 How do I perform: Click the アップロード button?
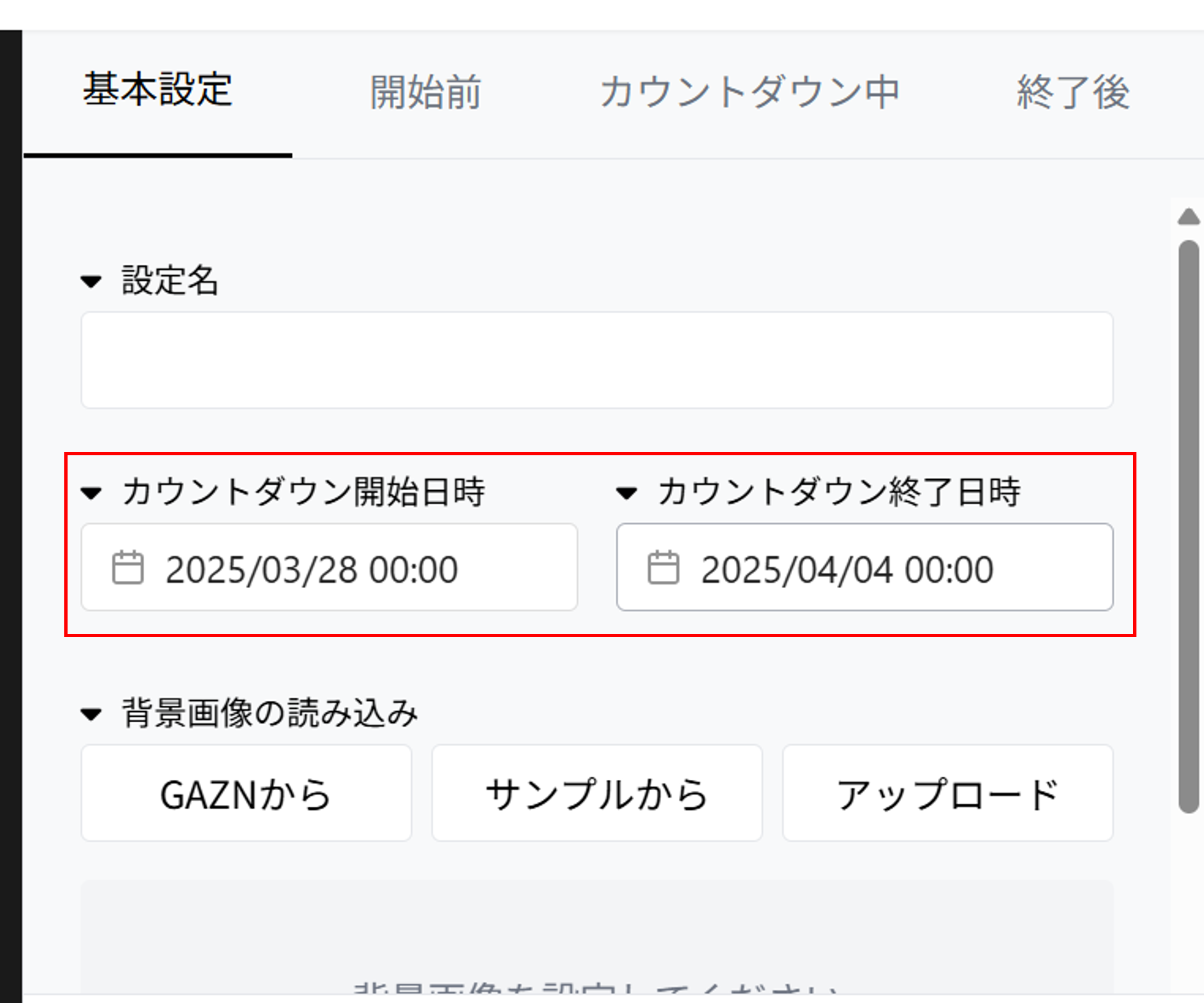point(947,793)
